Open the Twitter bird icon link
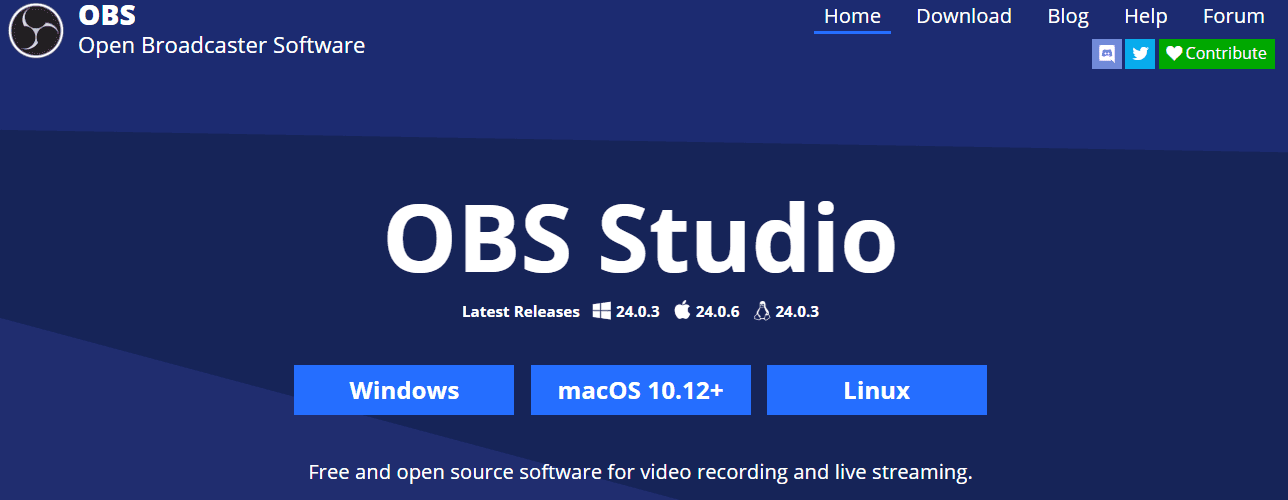This screenshot has height=500, width=1288. coord(1140,54)
